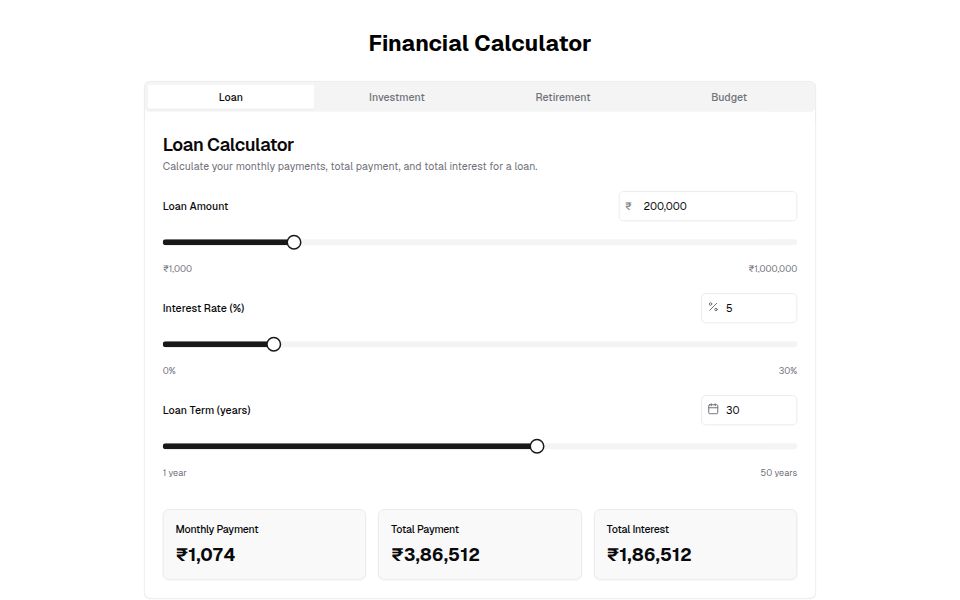Image resolution: width=960 pixels, height=600 pixels.
Task: Click the Total Payment result card
Action: (480, 544)
